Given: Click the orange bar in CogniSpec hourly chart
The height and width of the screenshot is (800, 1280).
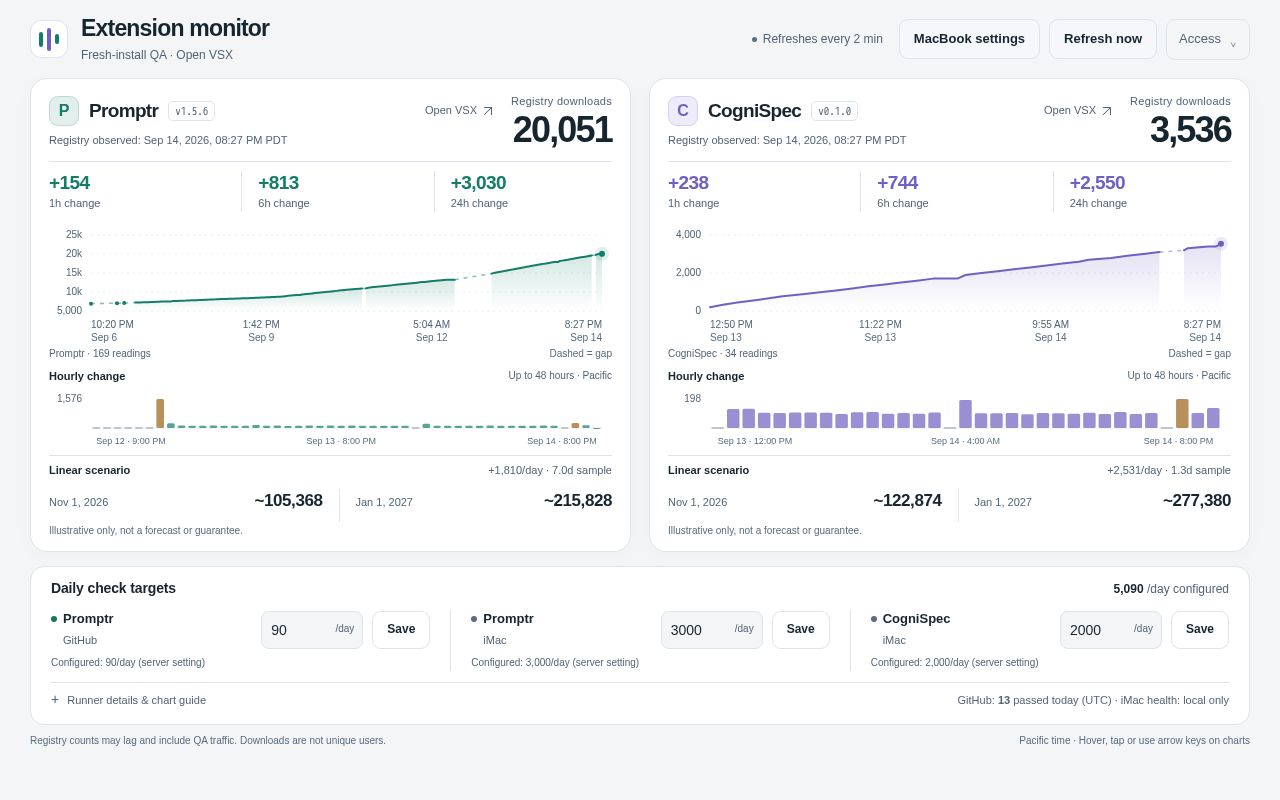Looking at the screenshot, I should (x=1182, y=414).
